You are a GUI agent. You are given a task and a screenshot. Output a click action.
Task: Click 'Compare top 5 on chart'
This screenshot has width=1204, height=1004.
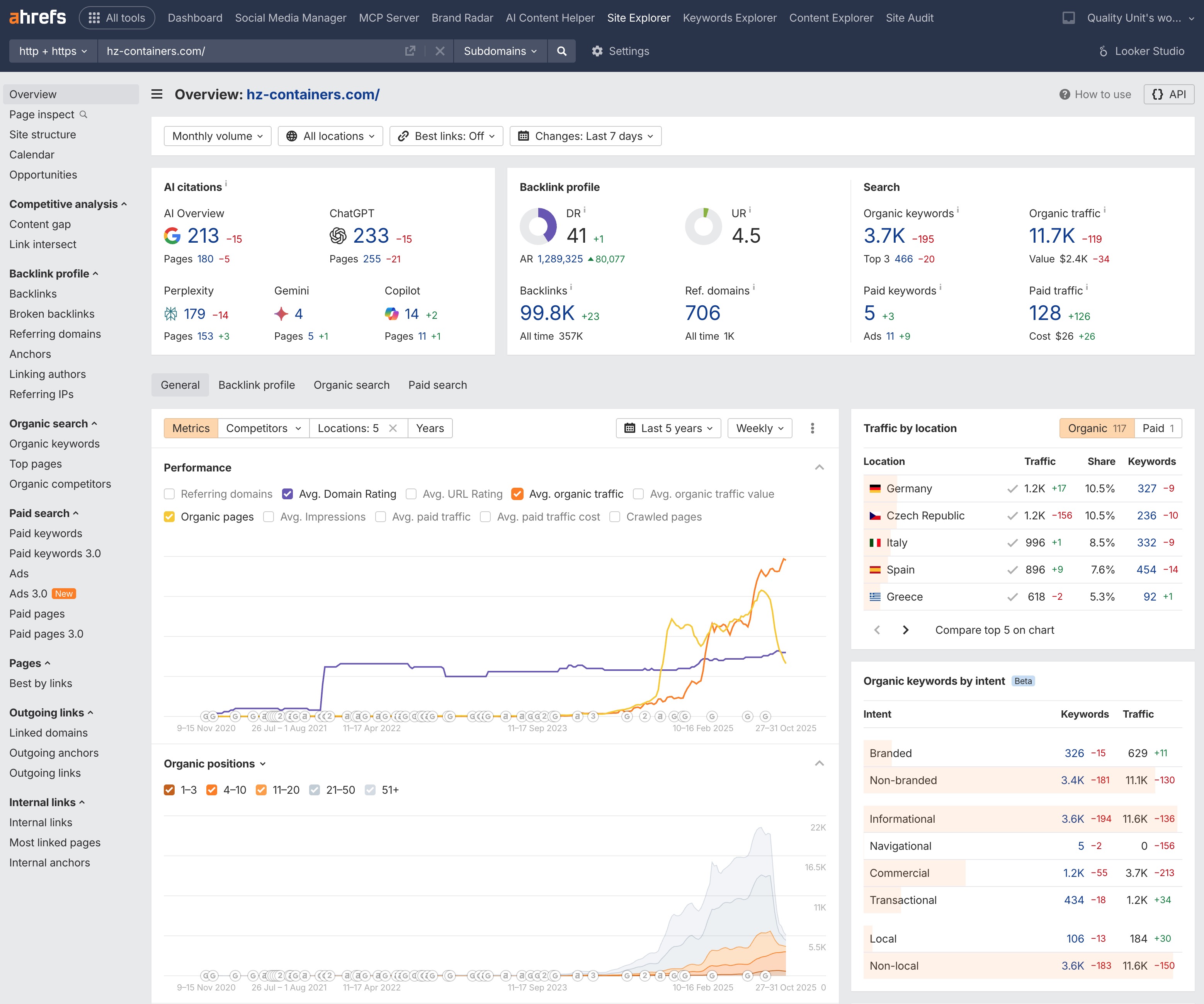pos(995,630)
